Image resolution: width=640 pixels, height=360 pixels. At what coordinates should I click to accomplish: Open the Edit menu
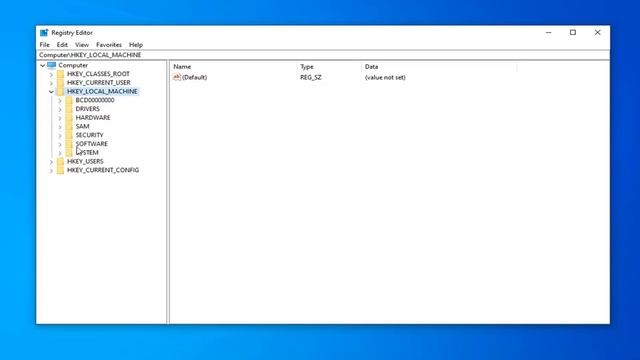[62, 45]
